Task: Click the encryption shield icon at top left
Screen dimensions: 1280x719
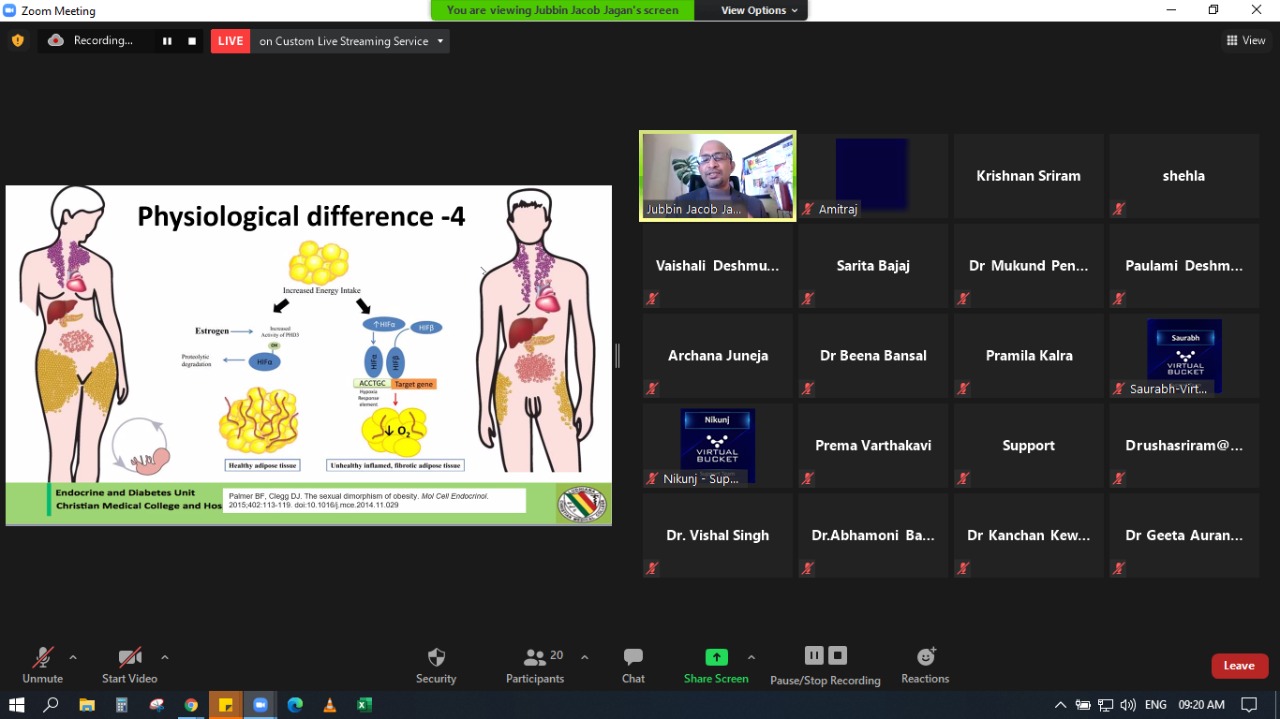Action: click(17, 41)
